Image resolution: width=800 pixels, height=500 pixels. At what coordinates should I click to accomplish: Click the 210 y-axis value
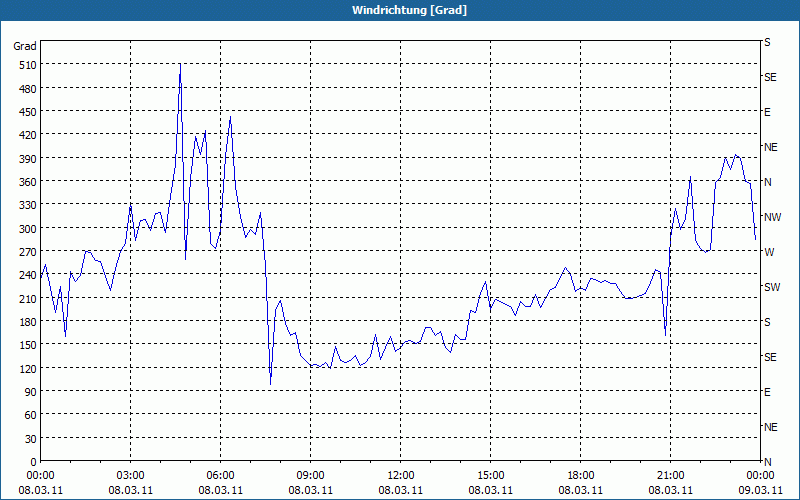pos(28,298)
